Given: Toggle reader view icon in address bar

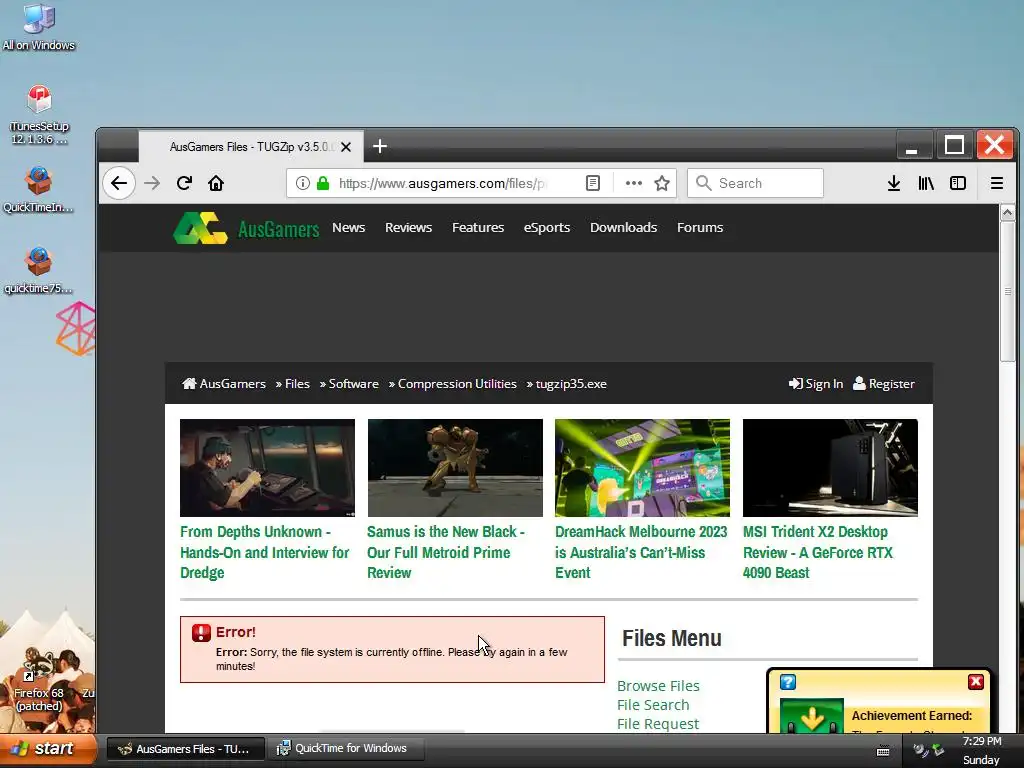Looking at the screenshot, I should tap(593, 183).
